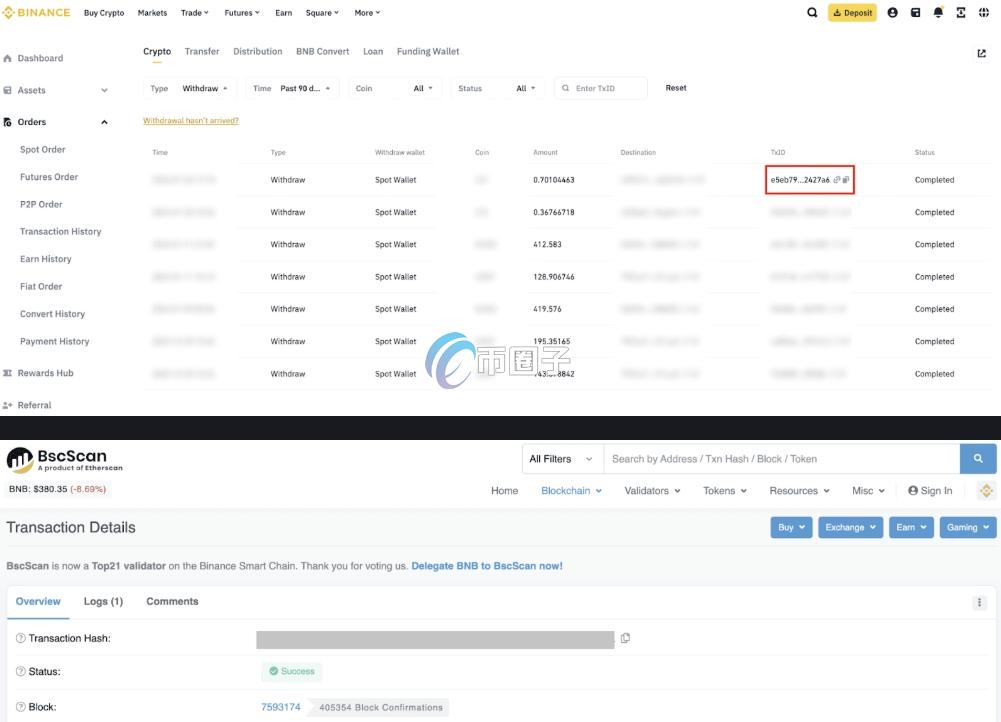Screen dimensions: 1001x722
Task: Open the account profile icon
Action: pyautogui.click(x=892, y=13)
